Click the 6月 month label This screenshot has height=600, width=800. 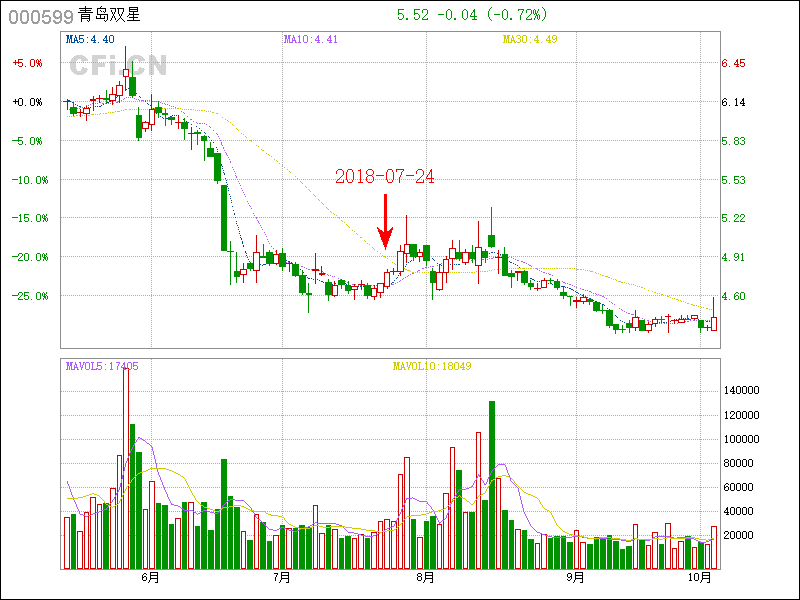151,578
